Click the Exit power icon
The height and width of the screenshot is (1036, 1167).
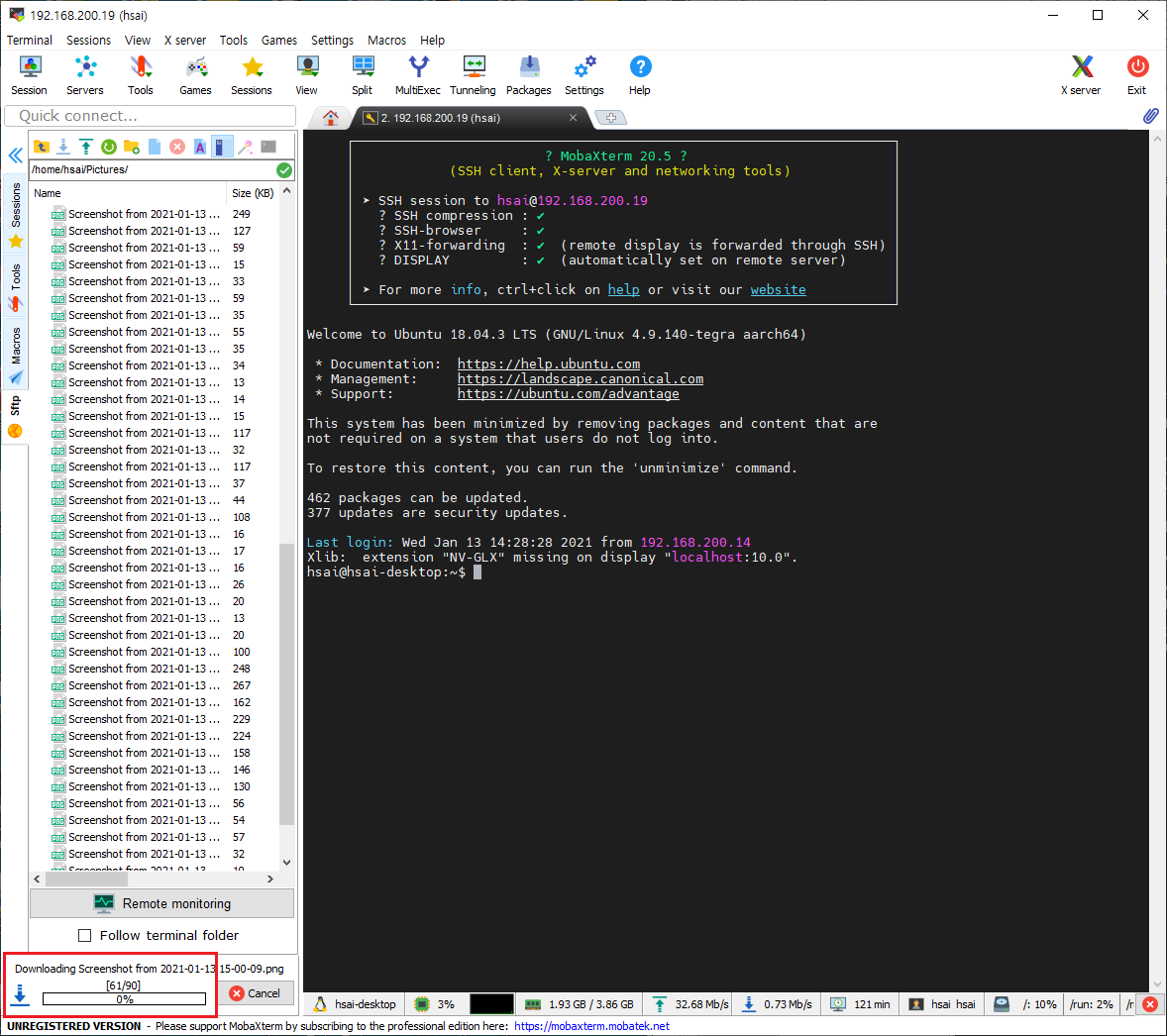[1136, 75]
